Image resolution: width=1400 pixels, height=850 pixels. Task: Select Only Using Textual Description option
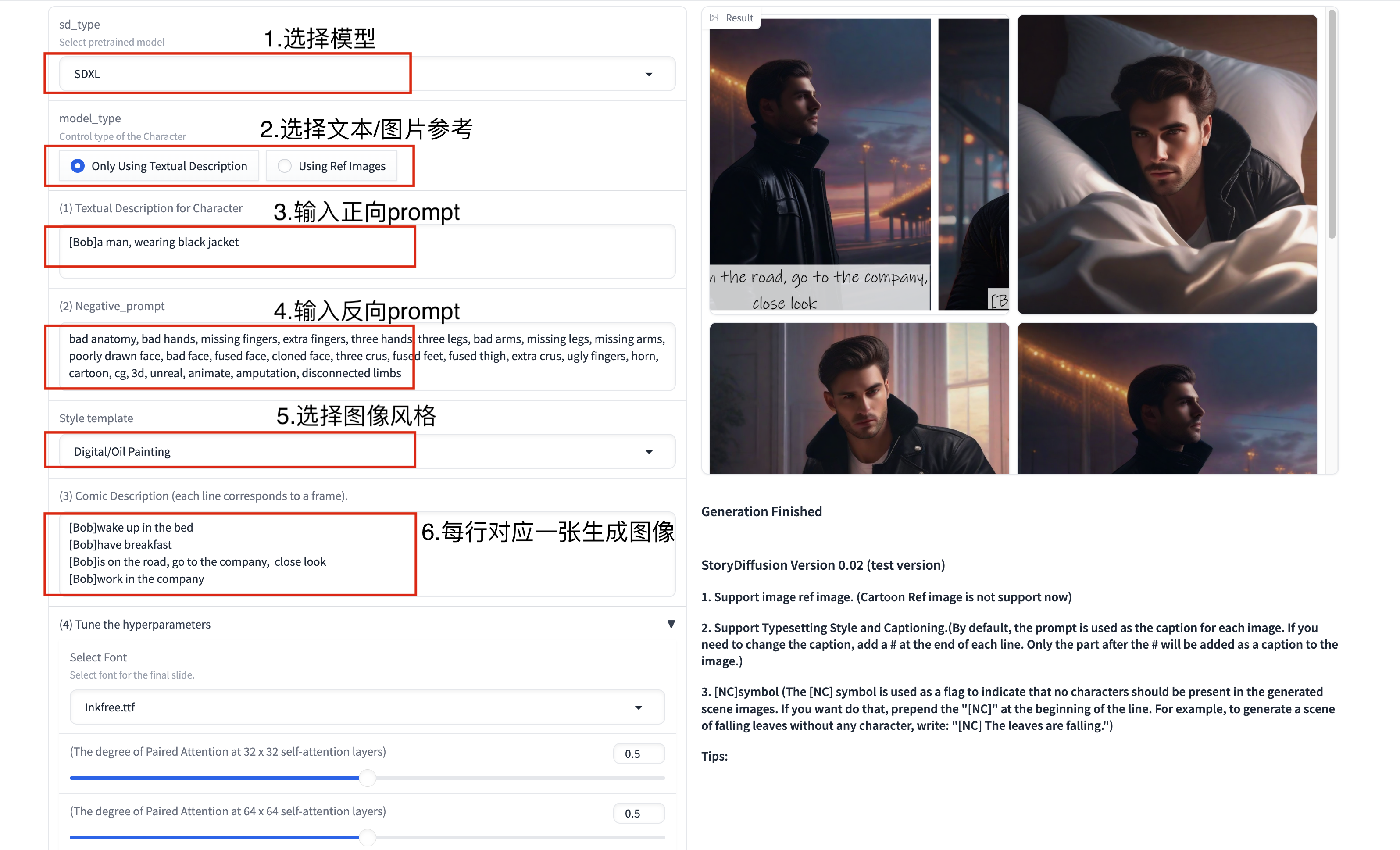point(159,166)
